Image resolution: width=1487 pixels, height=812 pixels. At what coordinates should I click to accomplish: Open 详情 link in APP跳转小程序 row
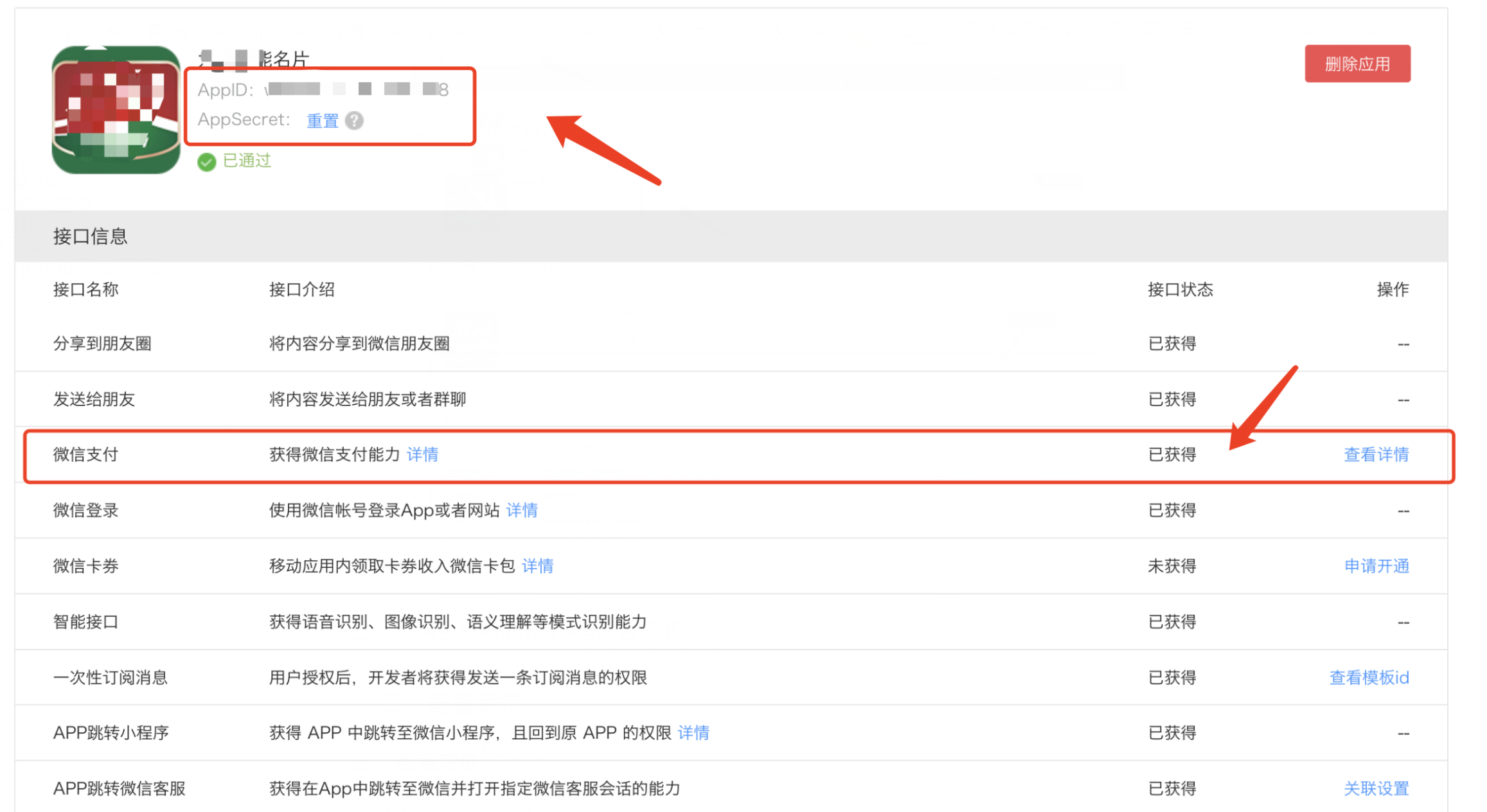click(693, 733)
